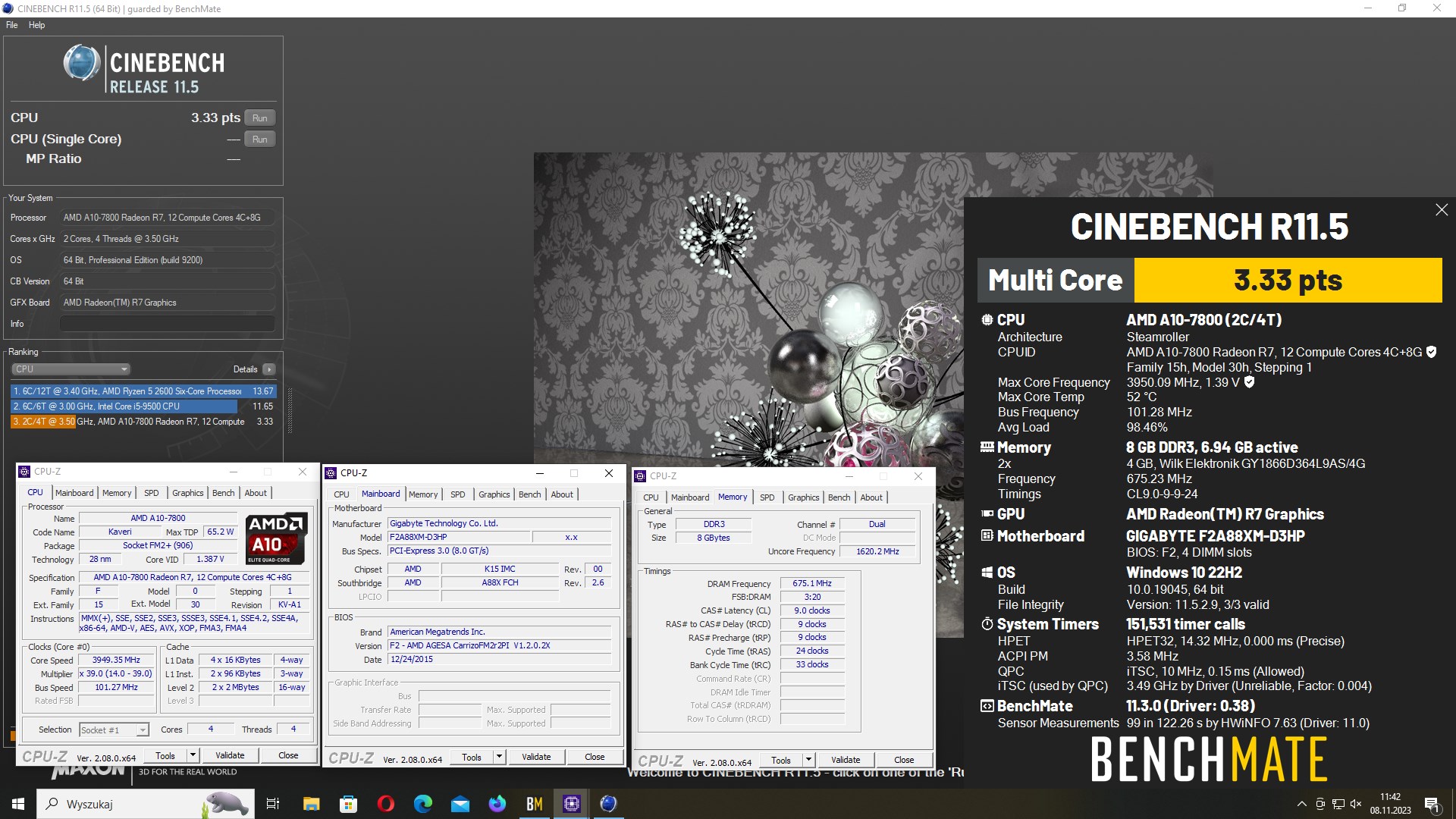Minimize the middle CPU-Z window
Image resolution: width=1456 pixels, height=819 pixels.
pos(540,473)
